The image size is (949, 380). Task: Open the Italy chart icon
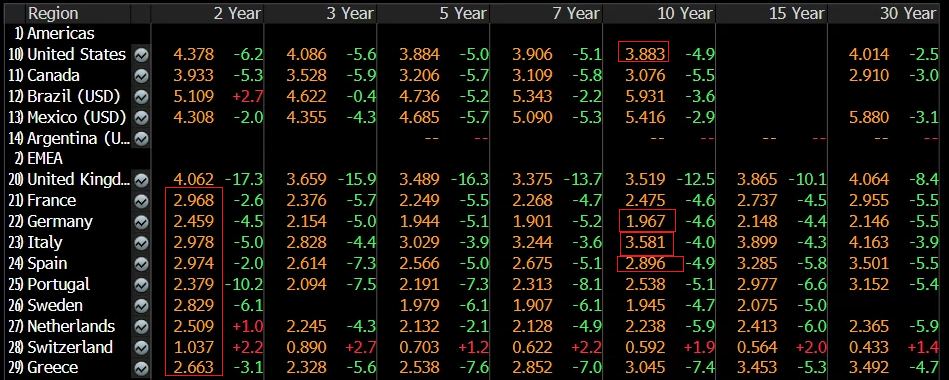(x=141, y=243)
